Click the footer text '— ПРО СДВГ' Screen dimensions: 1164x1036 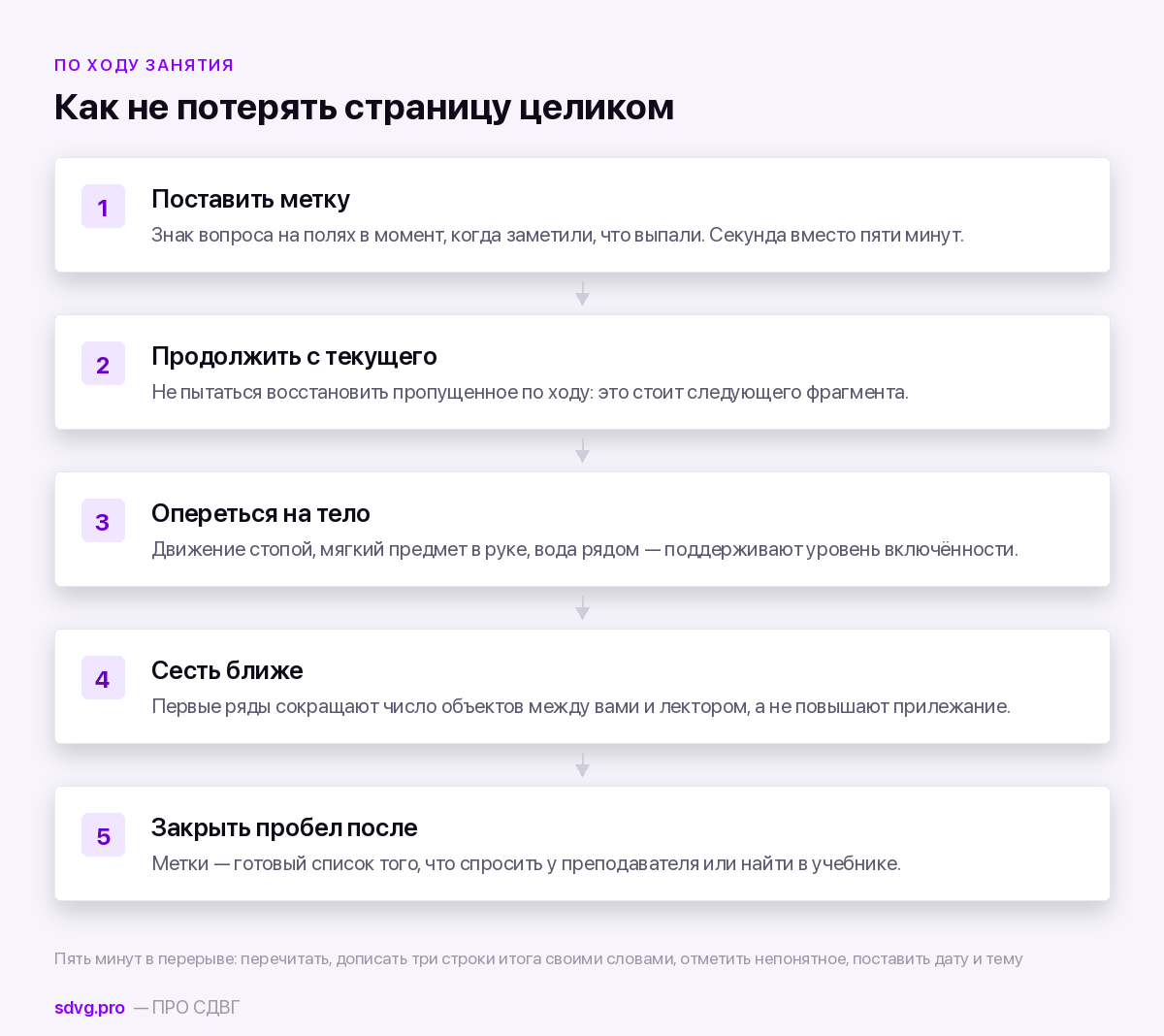(x=186, y=1007)
